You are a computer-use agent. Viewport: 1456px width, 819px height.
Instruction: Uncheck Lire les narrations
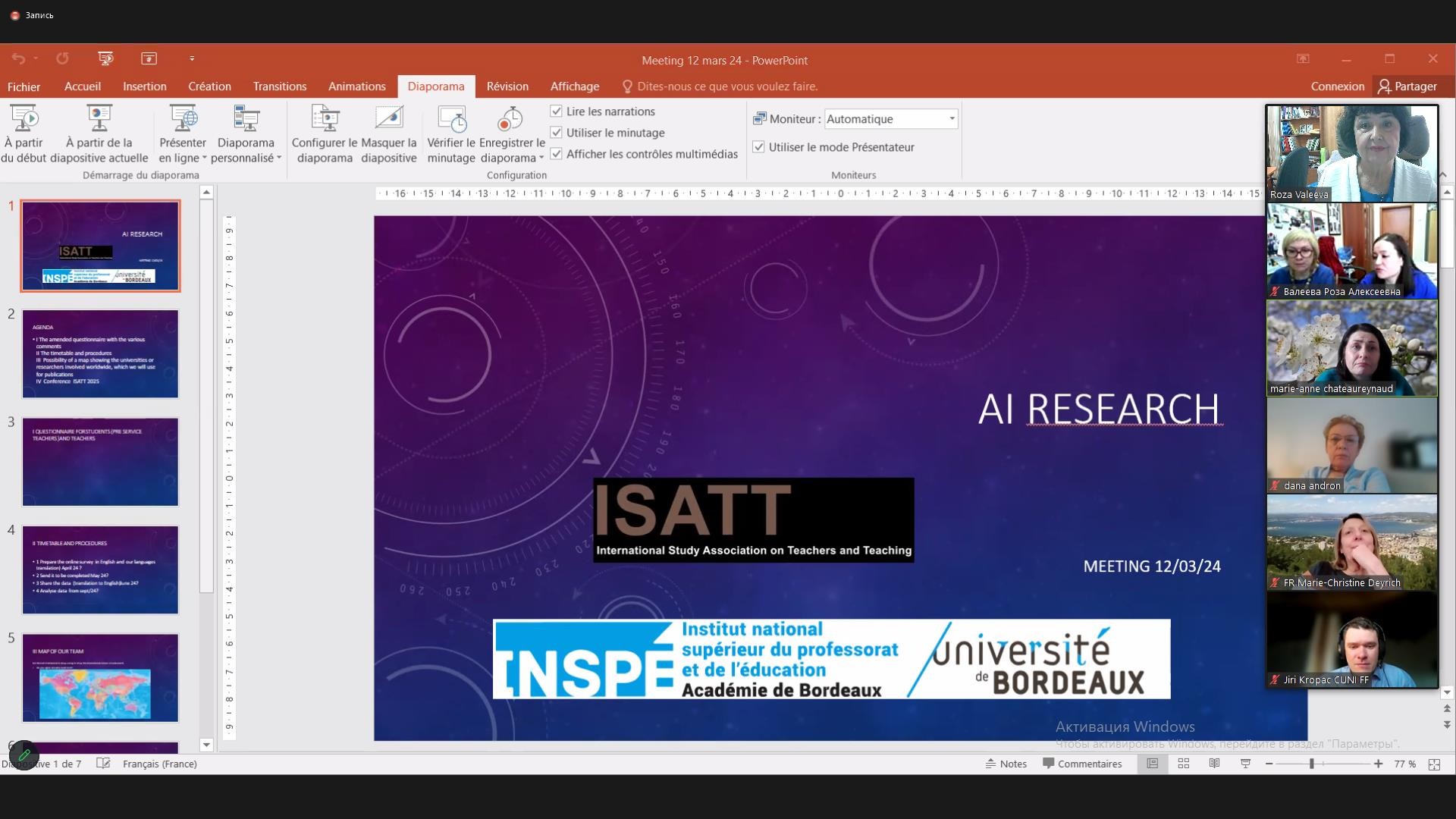[557, 111]
